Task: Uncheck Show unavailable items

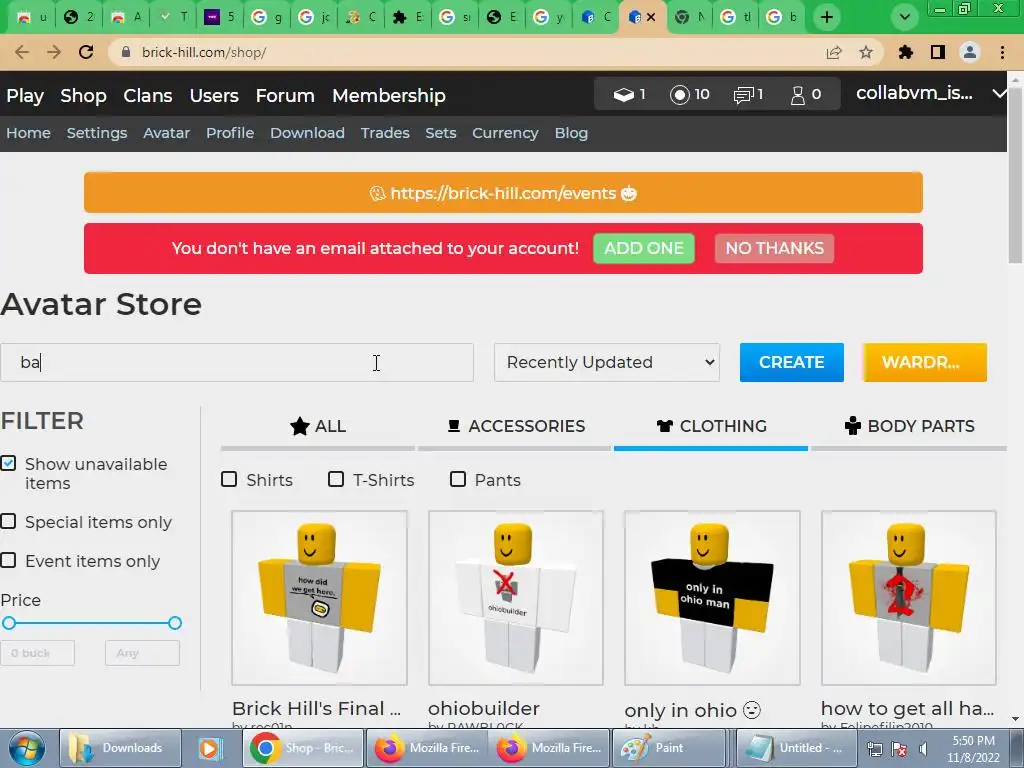Action: (x=8, y=464)
